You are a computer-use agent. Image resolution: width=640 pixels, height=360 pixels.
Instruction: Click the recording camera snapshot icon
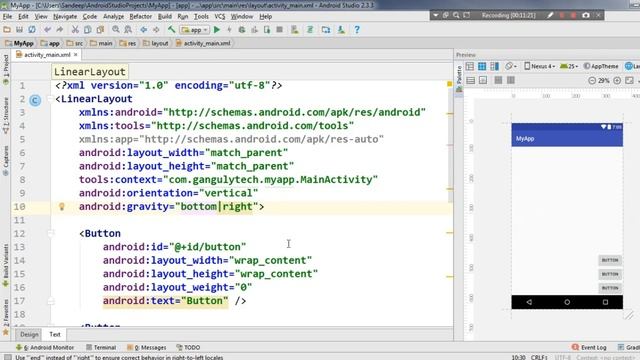coord(586,15)
